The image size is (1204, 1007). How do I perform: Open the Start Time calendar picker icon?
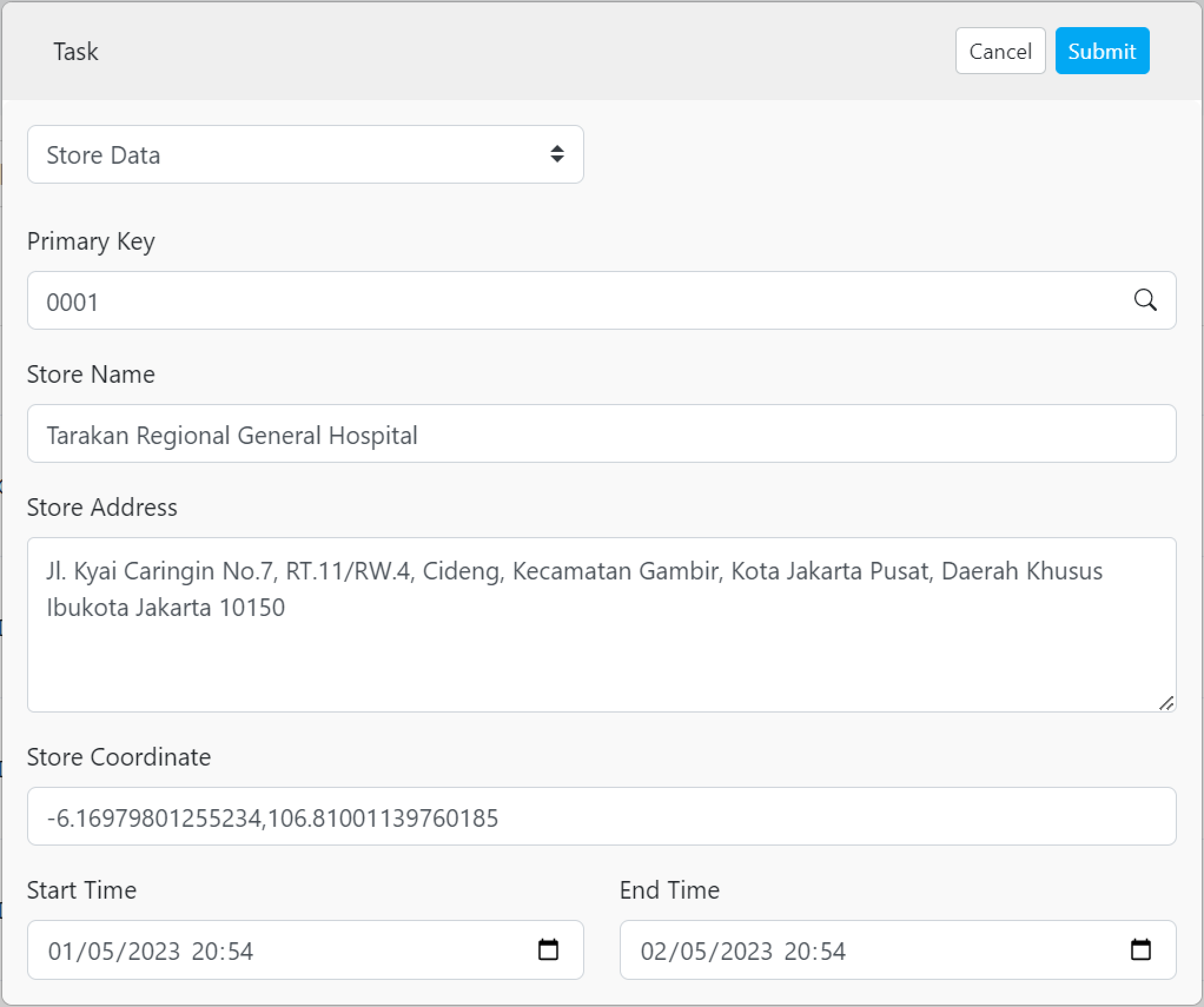click(549, 949)
